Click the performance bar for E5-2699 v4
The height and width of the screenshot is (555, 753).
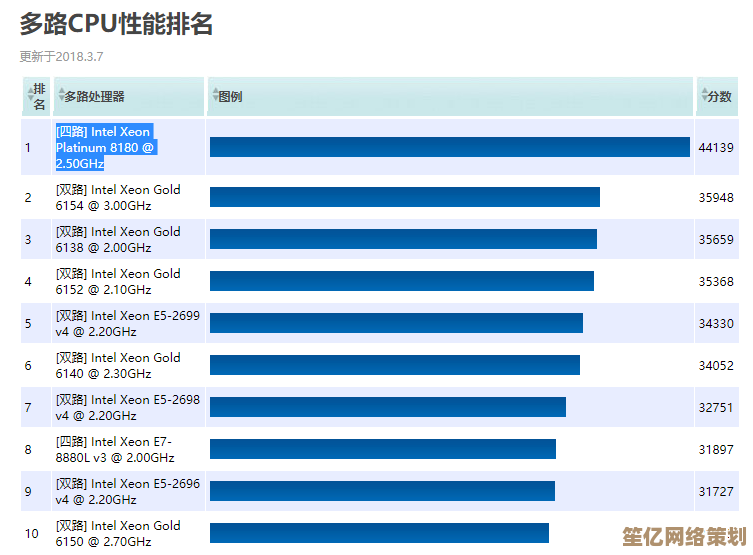(x=396, y=323)
